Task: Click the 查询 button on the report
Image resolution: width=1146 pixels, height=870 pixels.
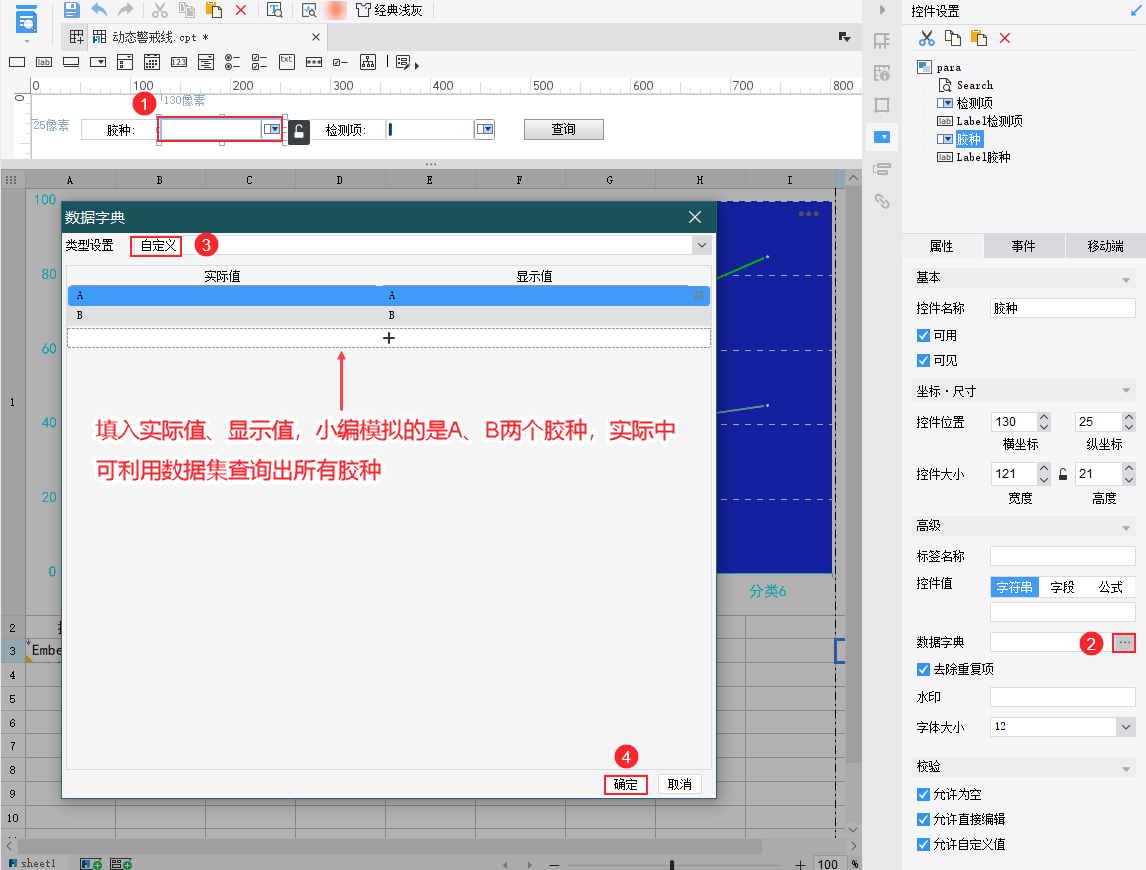Action: (x=563, y=129)
